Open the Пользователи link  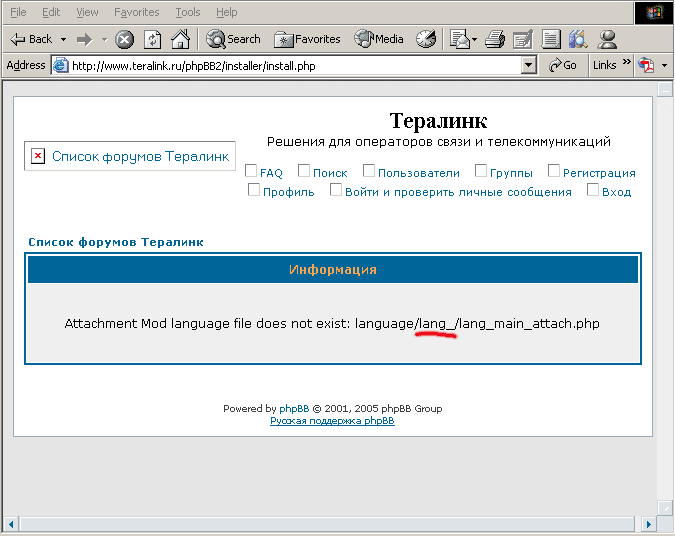pos(419,173)
